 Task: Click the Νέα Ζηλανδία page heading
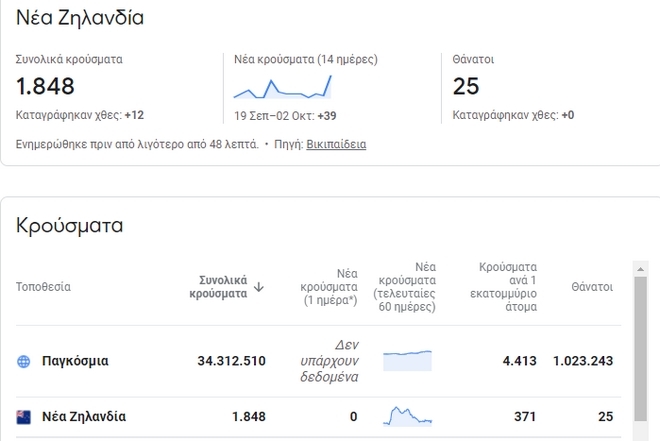click(80, 18)
